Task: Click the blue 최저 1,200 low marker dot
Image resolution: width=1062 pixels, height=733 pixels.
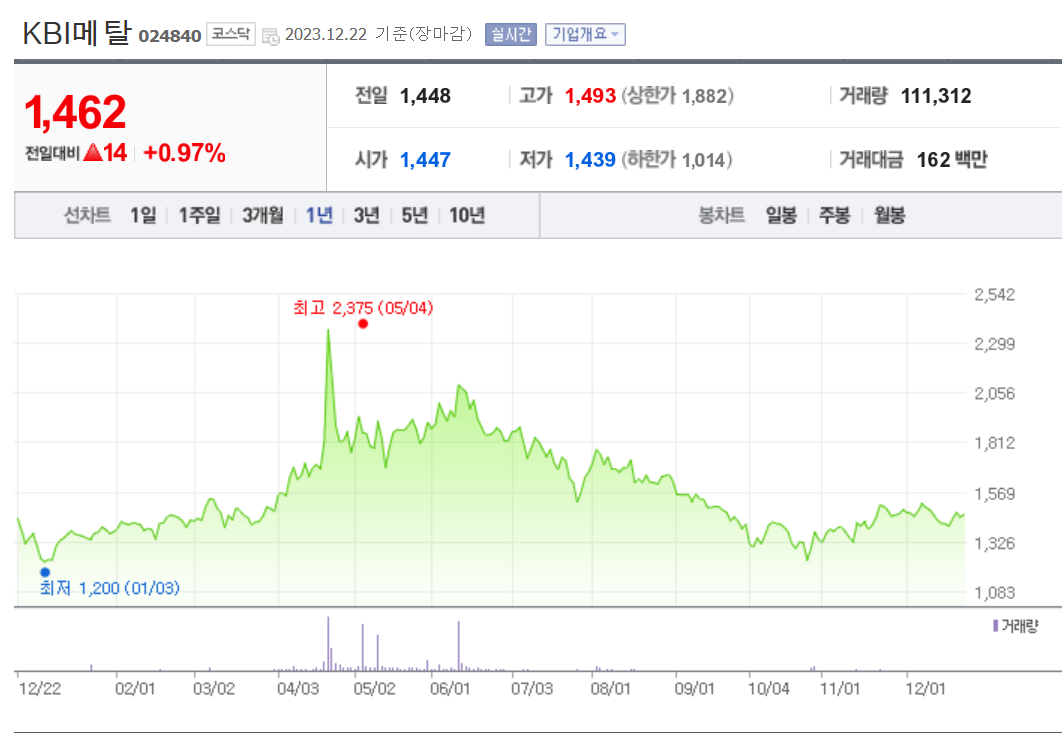Action: tap(45, 572)
